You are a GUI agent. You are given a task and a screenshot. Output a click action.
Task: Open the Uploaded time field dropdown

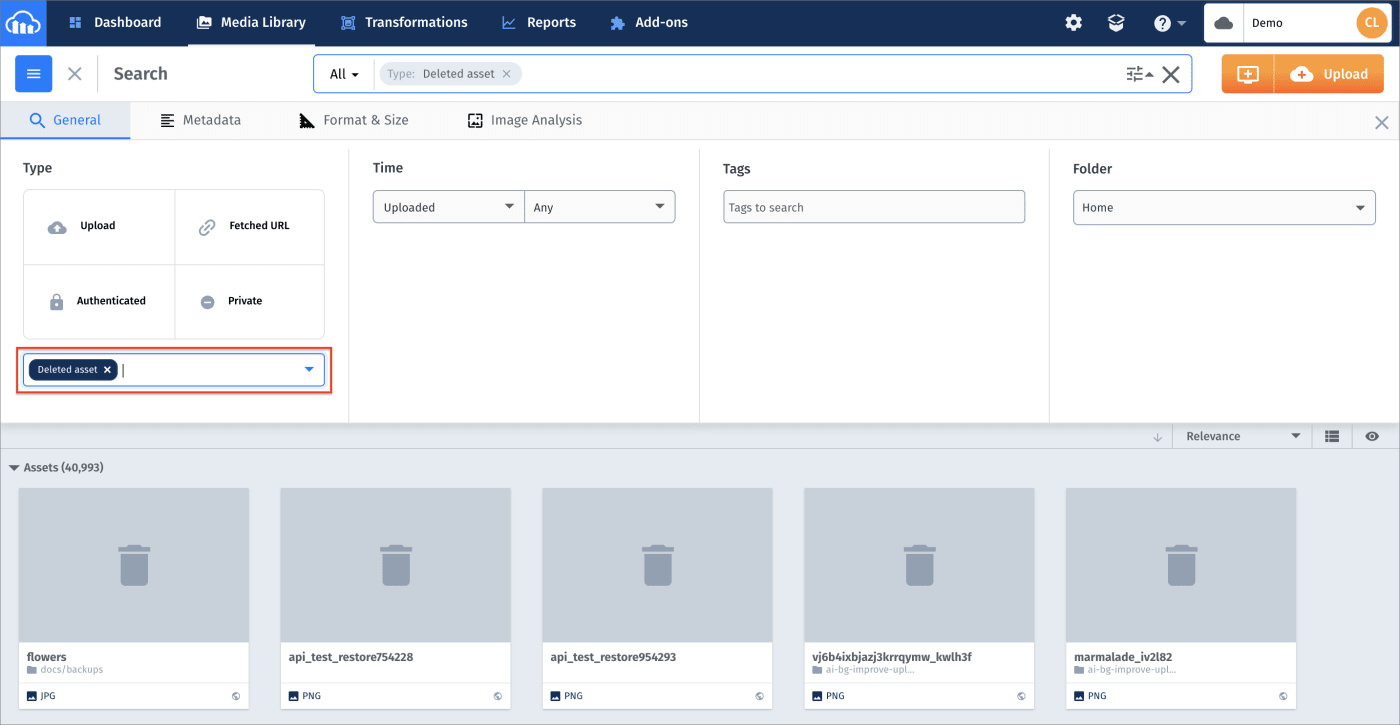click(x=449, y=207)
